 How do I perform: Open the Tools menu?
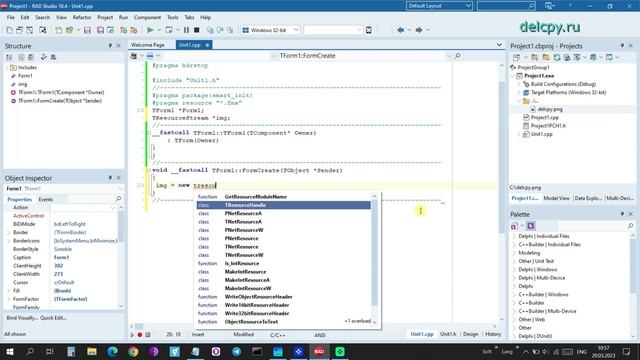(173, 18)
